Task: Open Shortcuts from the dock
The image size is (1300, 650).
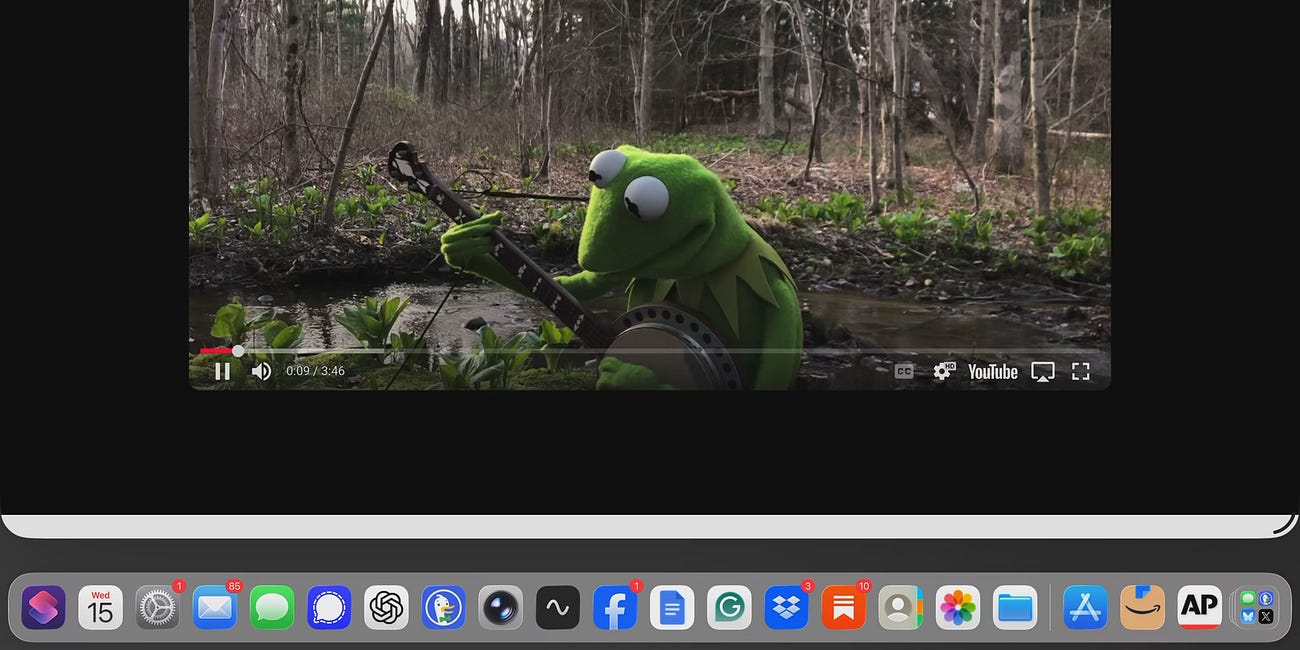Action: [43, 607]
